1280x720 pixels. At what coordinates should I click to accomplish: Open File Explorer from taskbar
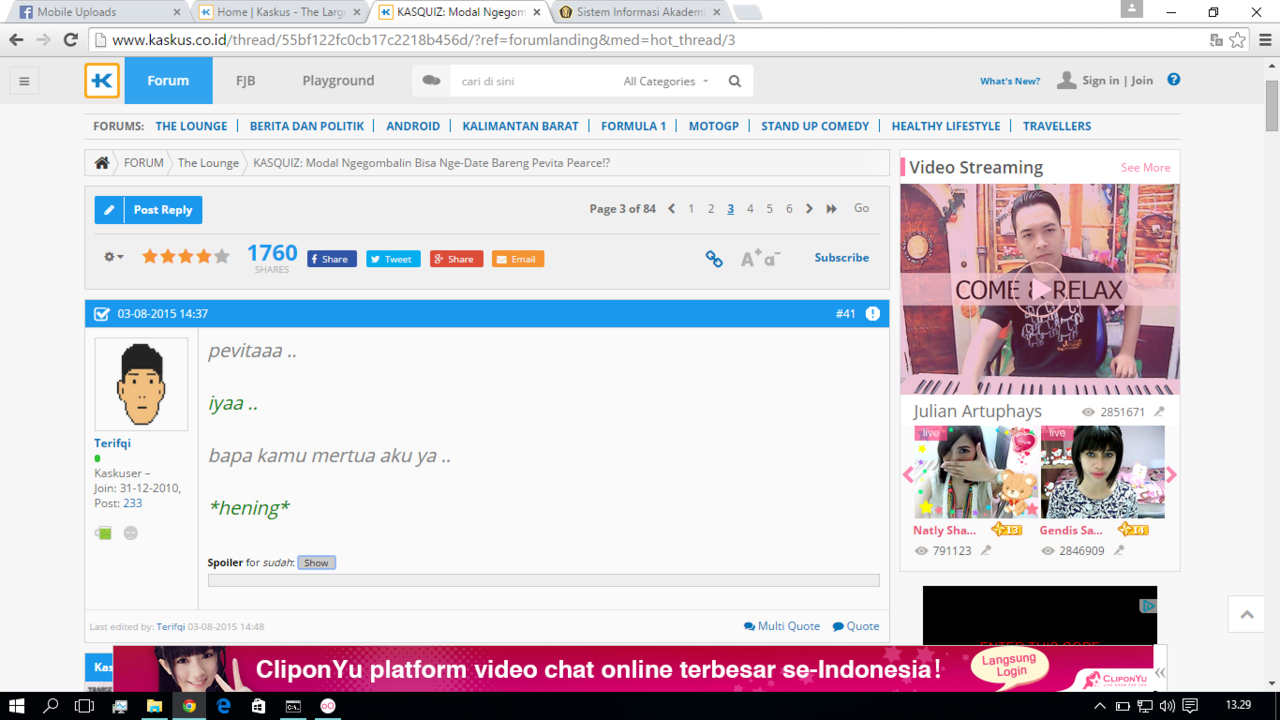pos(154,706)
